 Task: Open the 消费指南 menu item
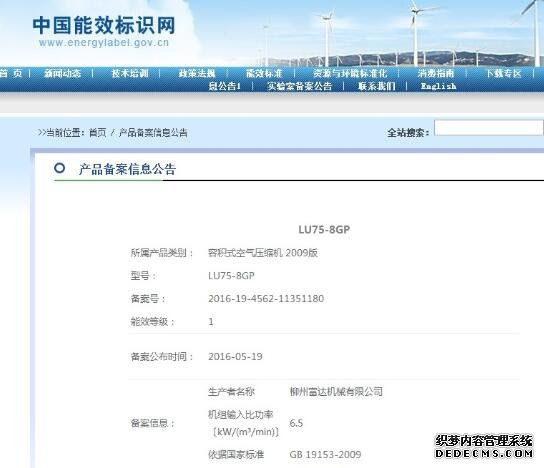tap(436, 74)
